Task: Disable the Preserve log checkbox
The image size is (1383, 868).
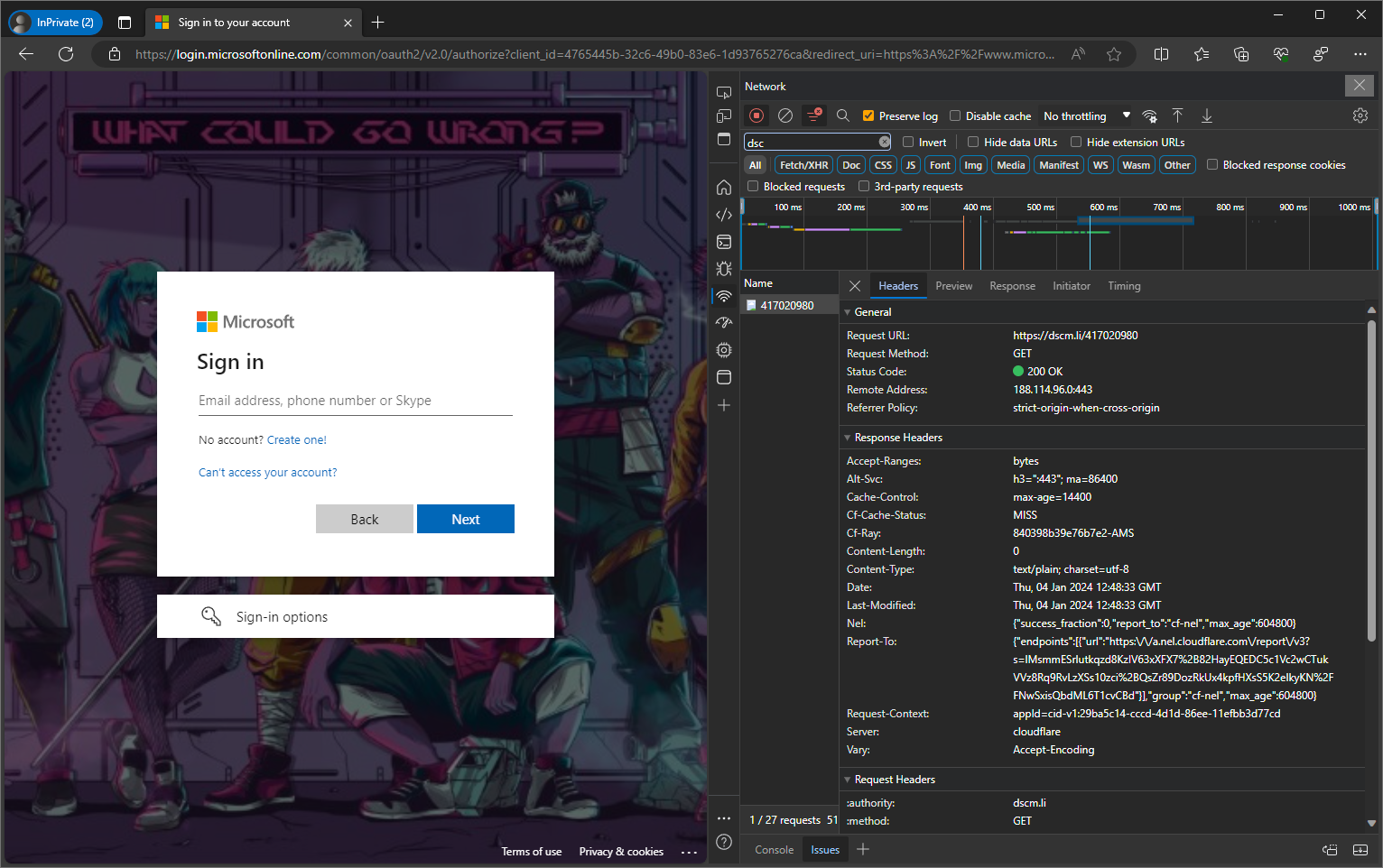Action: tap(868, 115)
